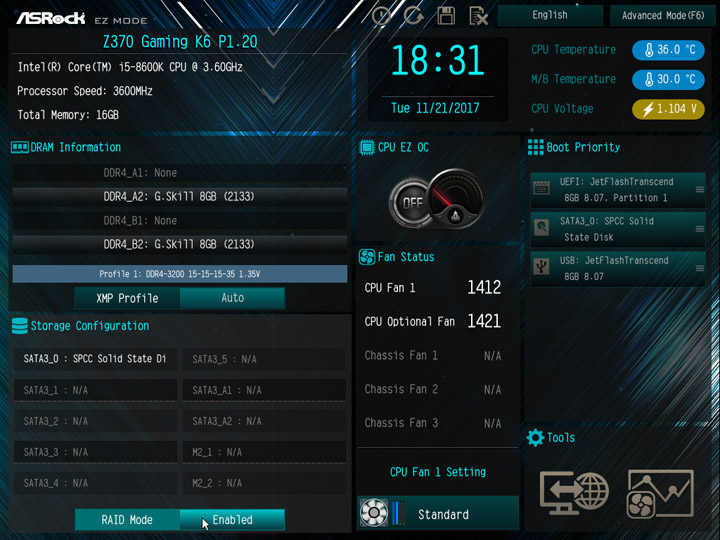Click the power/exit icon in top bar
Screen dimensions: 720x540
click(381, 16)
